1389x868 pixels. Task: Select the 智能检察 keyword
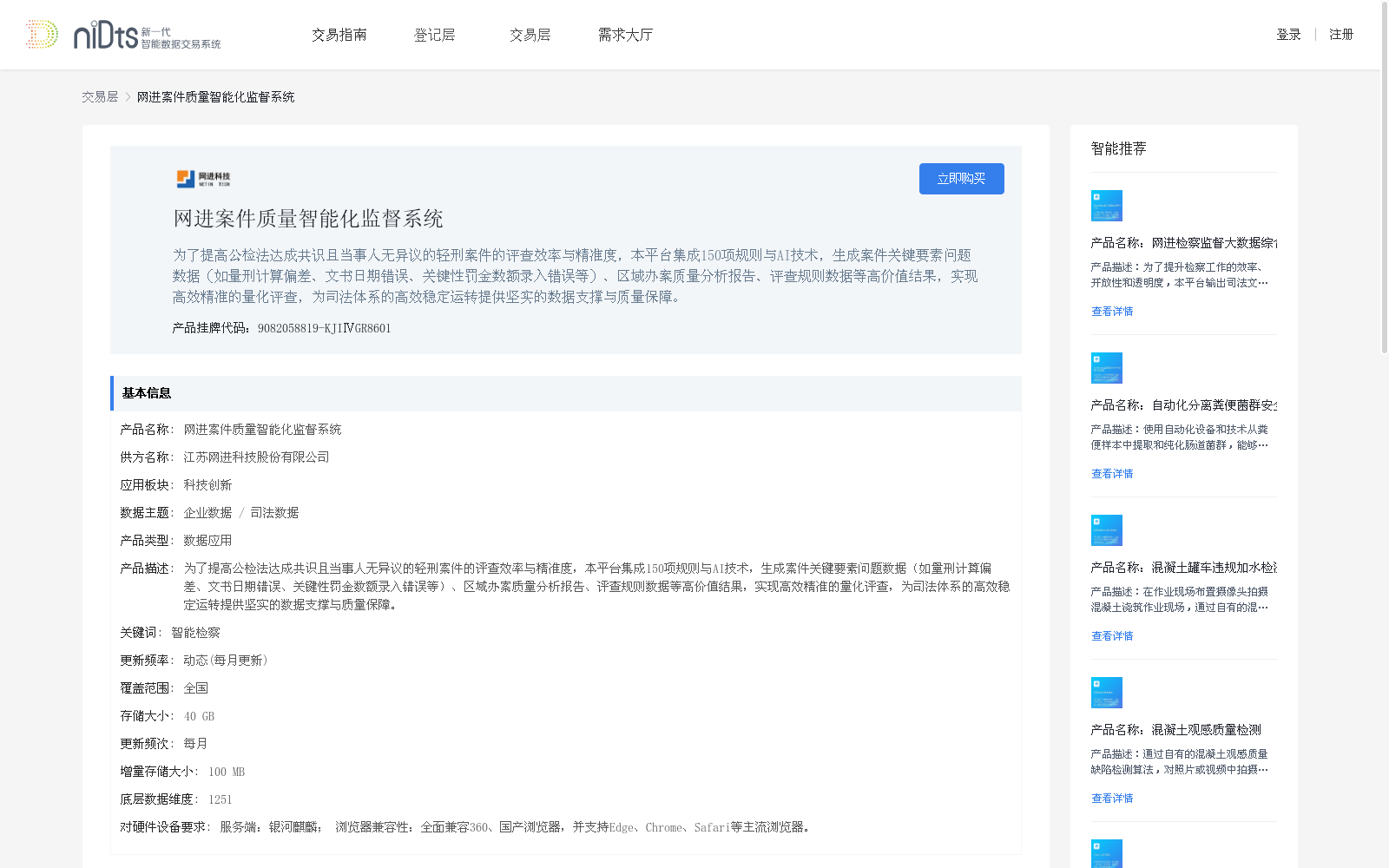(x=195, y=633)
